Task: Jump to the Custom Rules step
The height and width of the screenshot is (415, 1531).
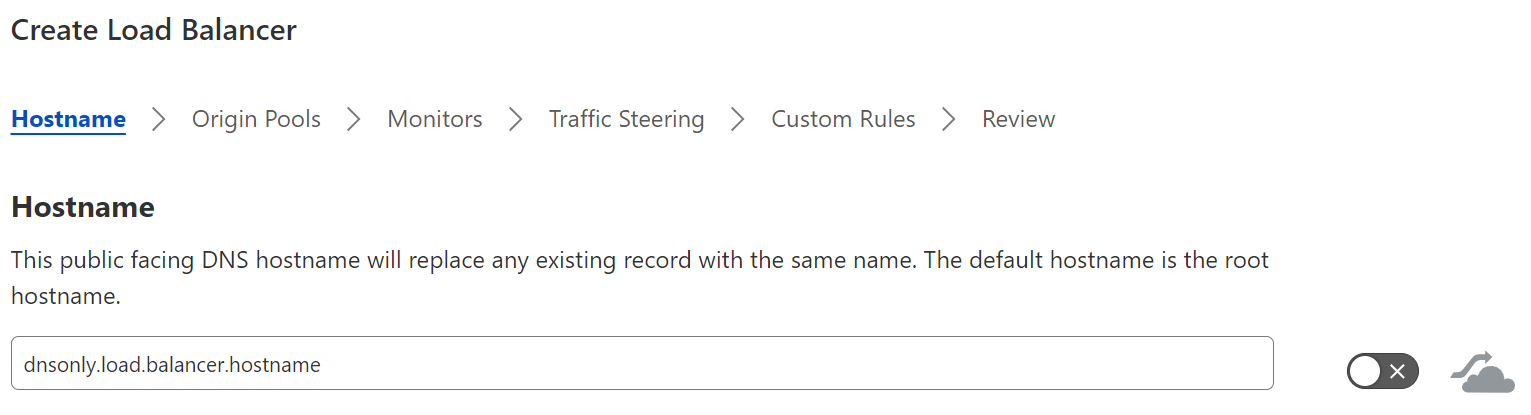Action: point(843,120)
